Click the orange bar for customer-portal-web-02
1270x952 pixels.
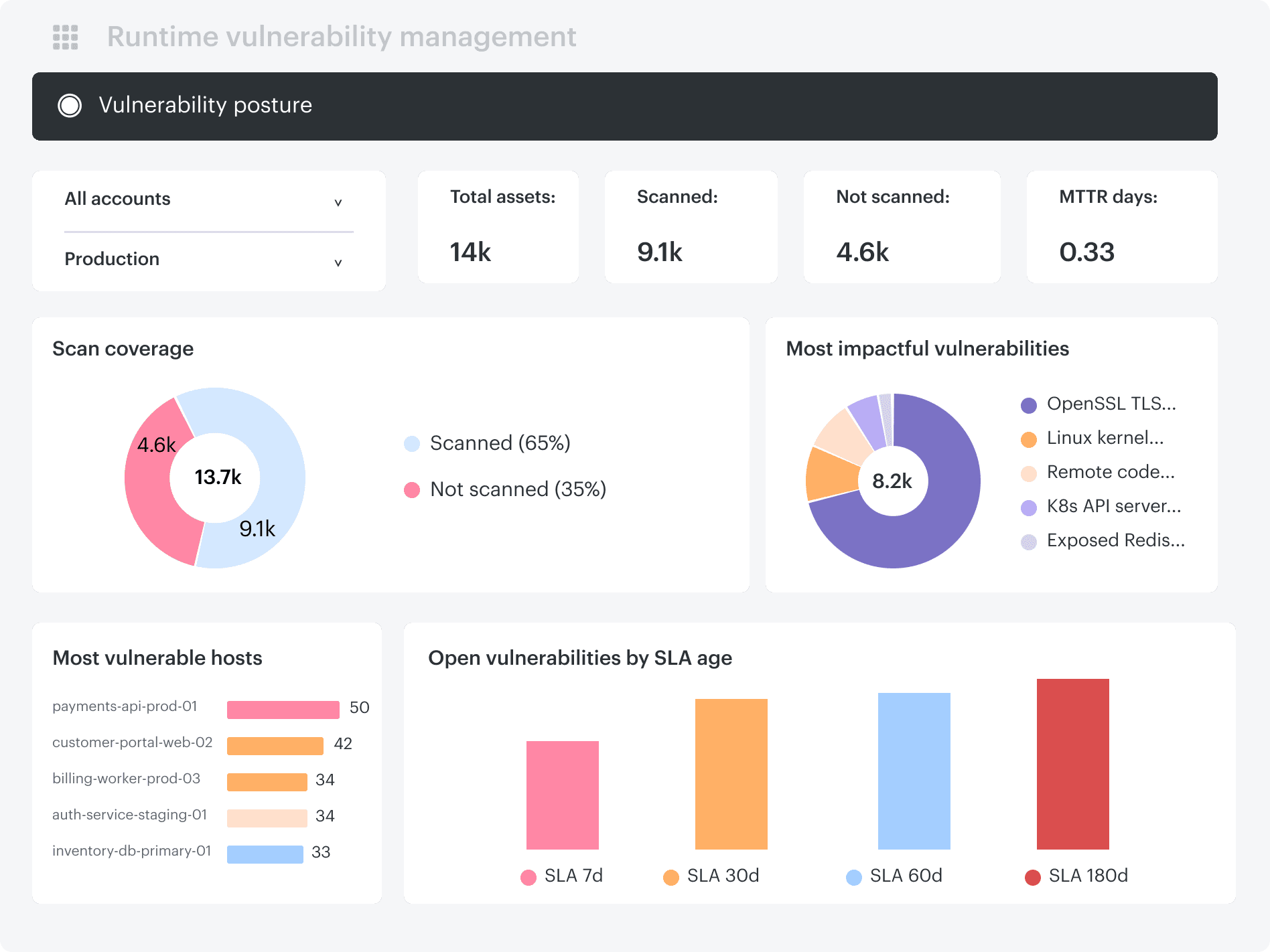coord(275,746)
